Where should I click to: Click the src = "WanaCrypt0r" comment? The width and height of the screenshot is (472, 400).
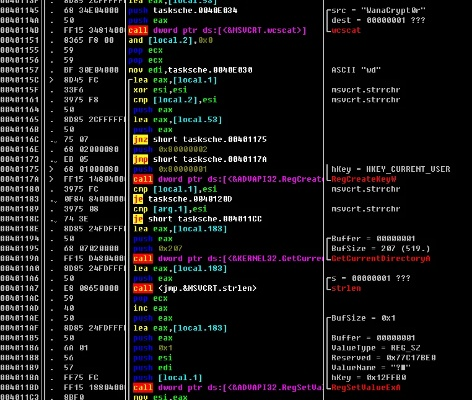378,10
